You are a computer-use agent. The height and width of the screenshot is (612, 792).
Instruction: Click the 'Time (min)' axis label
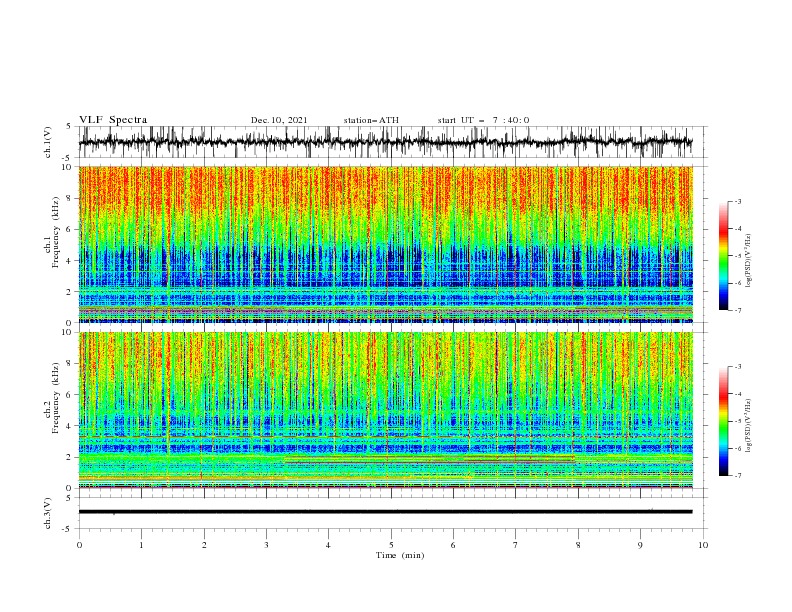tap(400, 555)
